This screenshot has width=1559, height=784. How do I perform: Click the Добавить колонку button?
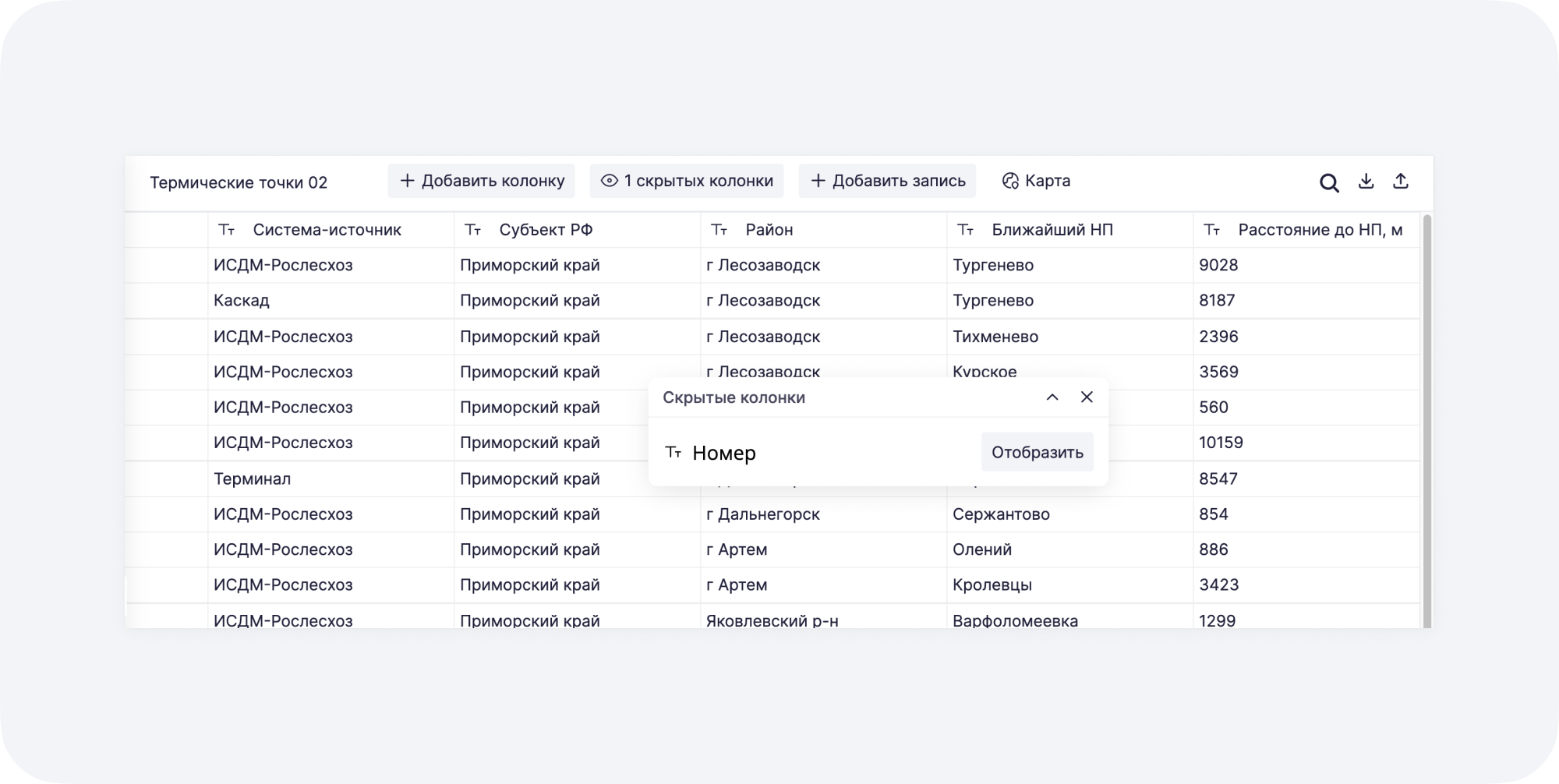pyautogui.click(x=481, y=180)
